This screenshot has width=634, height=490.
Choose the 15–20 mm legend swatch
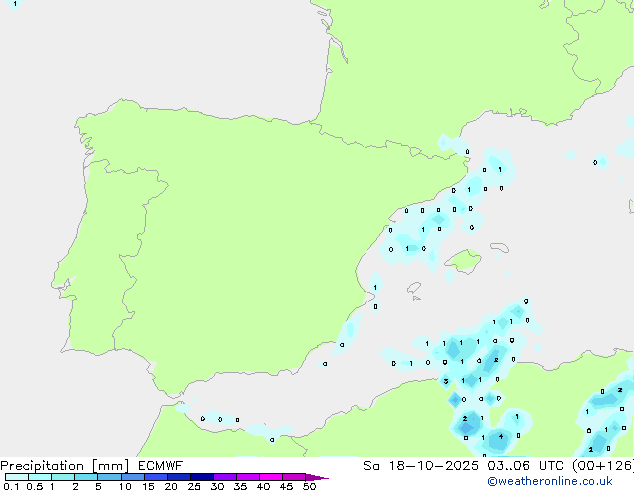[x=155, y=477]
